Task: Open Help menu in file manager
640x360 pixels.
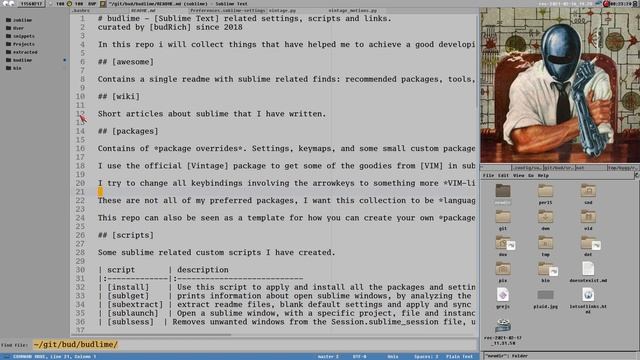Action: pyautogui.click(x=543, y=176)
